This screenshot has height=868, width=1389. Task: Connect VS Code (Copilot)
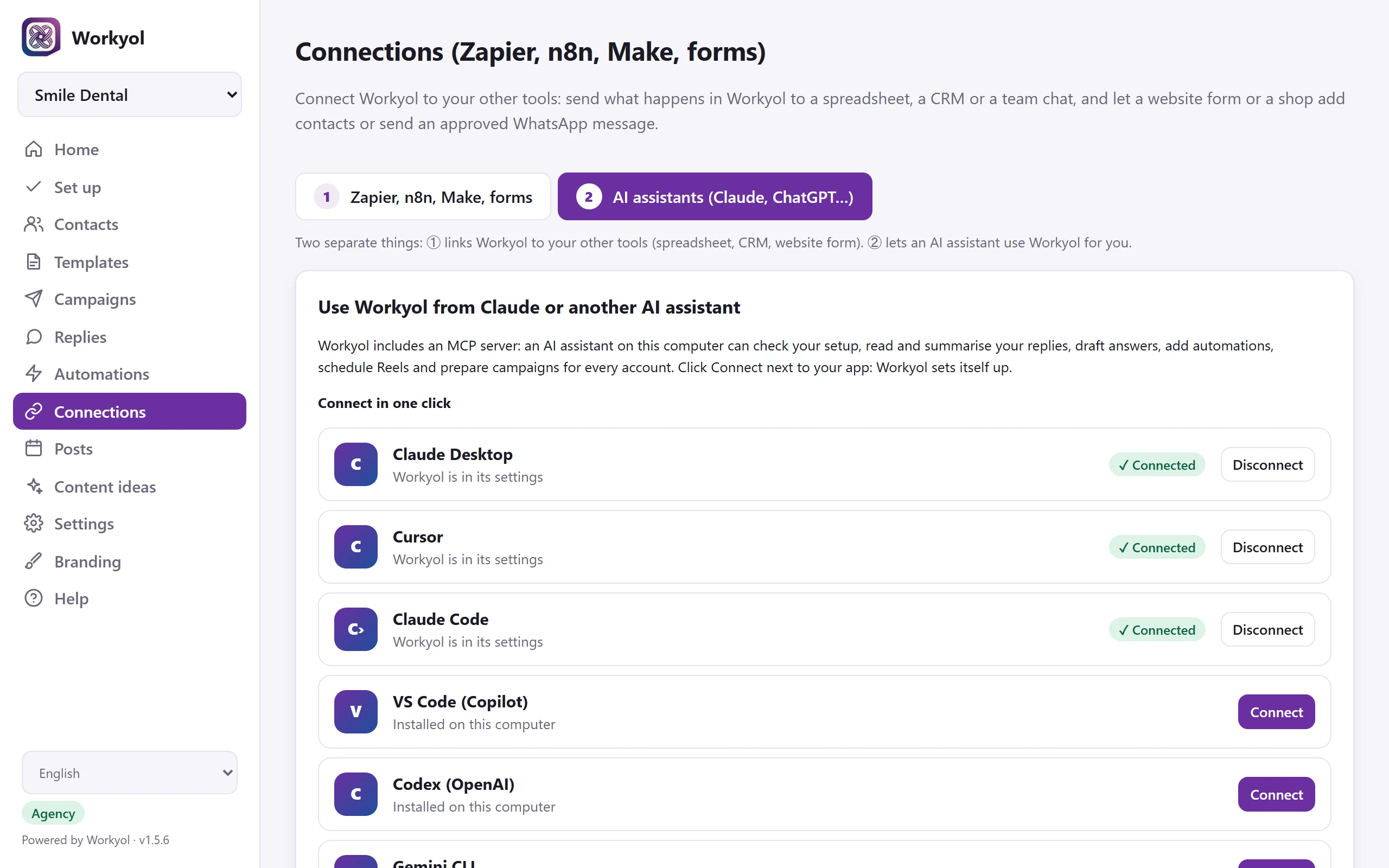[x=1276, y=712]
